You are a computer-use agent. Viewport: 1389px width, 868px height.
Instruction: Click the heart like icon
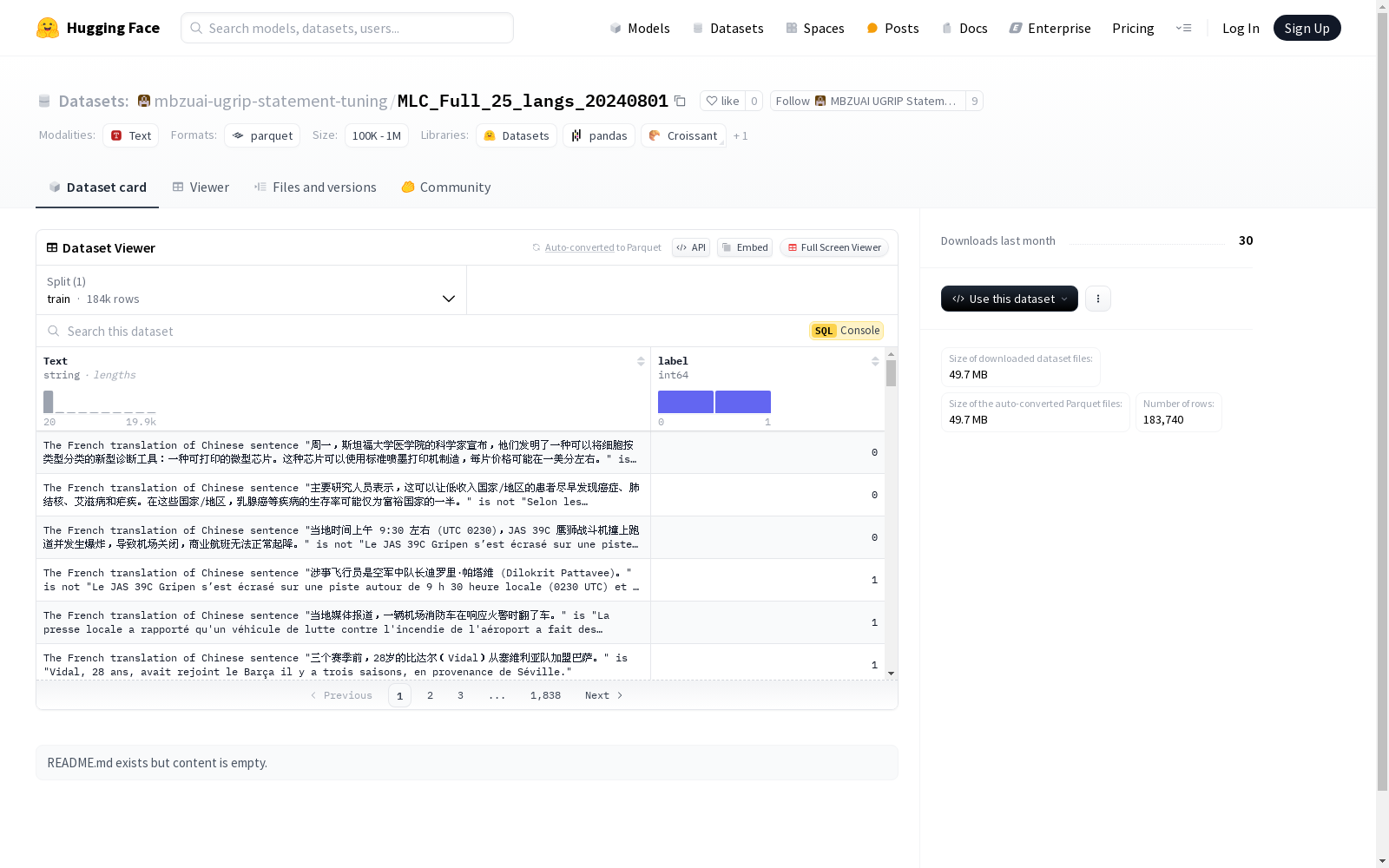(x=712, y=101)
